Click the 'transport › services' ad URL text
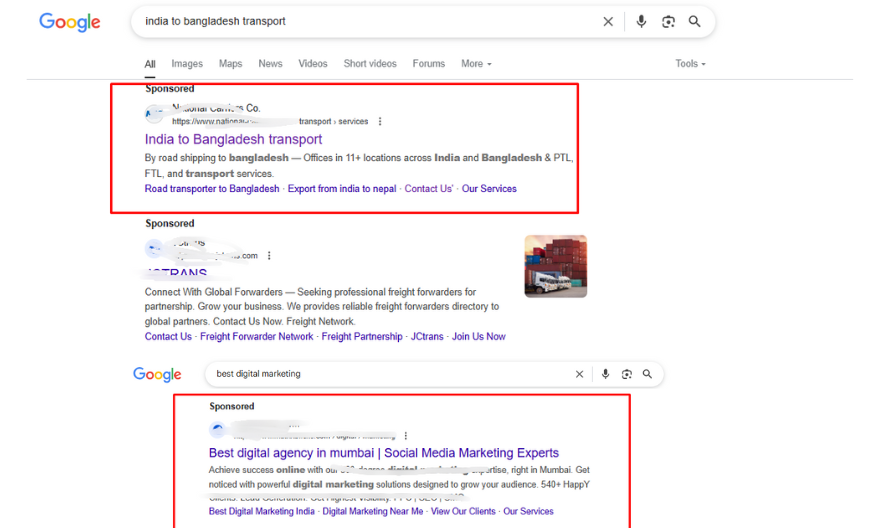Viewport: 869px width, 528px height. (334, 121)
